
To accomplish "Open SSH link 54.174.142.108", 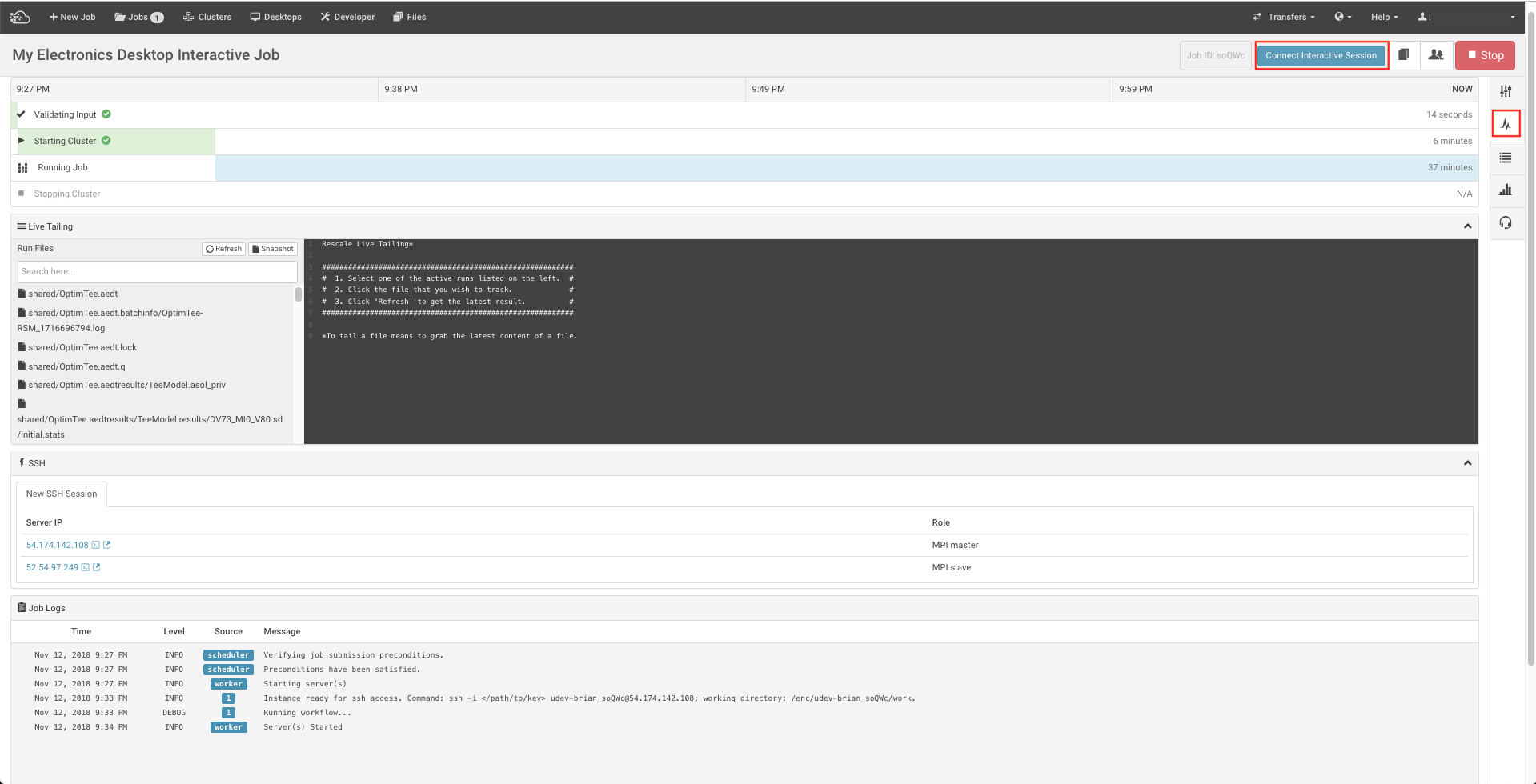I will point(58,545).
